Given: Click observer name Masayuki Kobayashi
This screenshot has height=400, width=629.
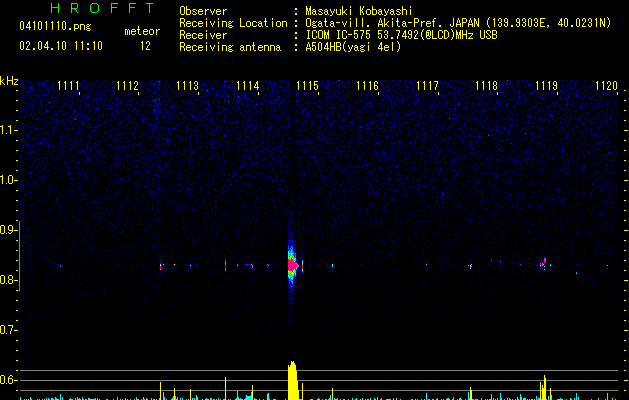Looking at the screenshot, I should (x=359, y=11).
